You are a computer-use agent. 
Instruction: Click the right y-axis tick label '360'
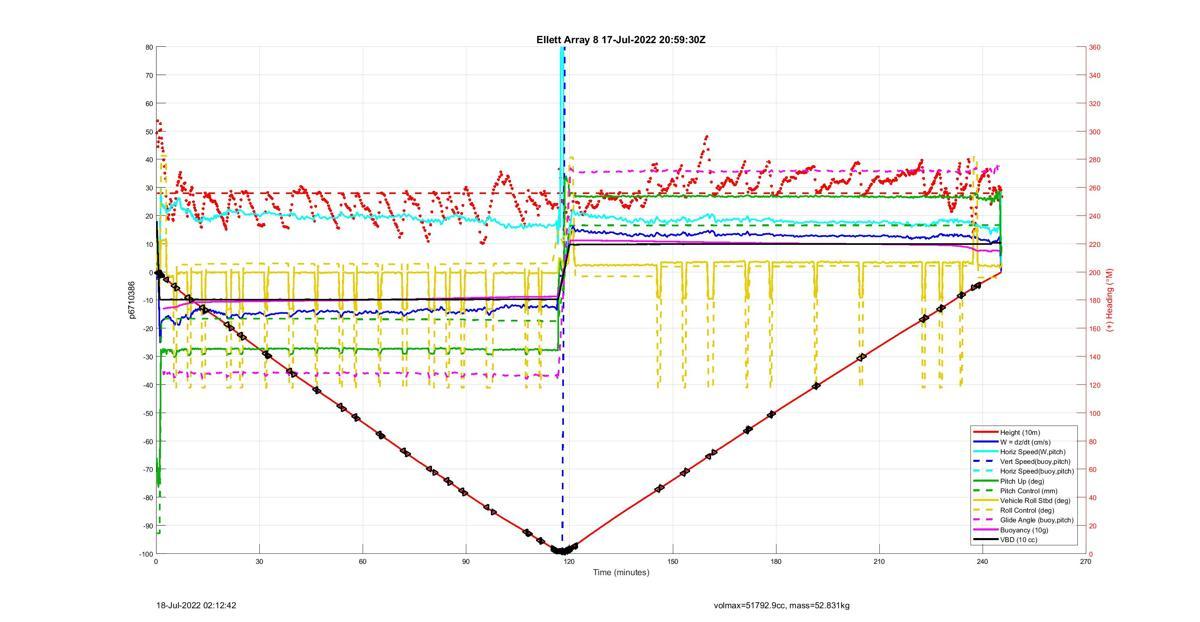pos(1095,47)
